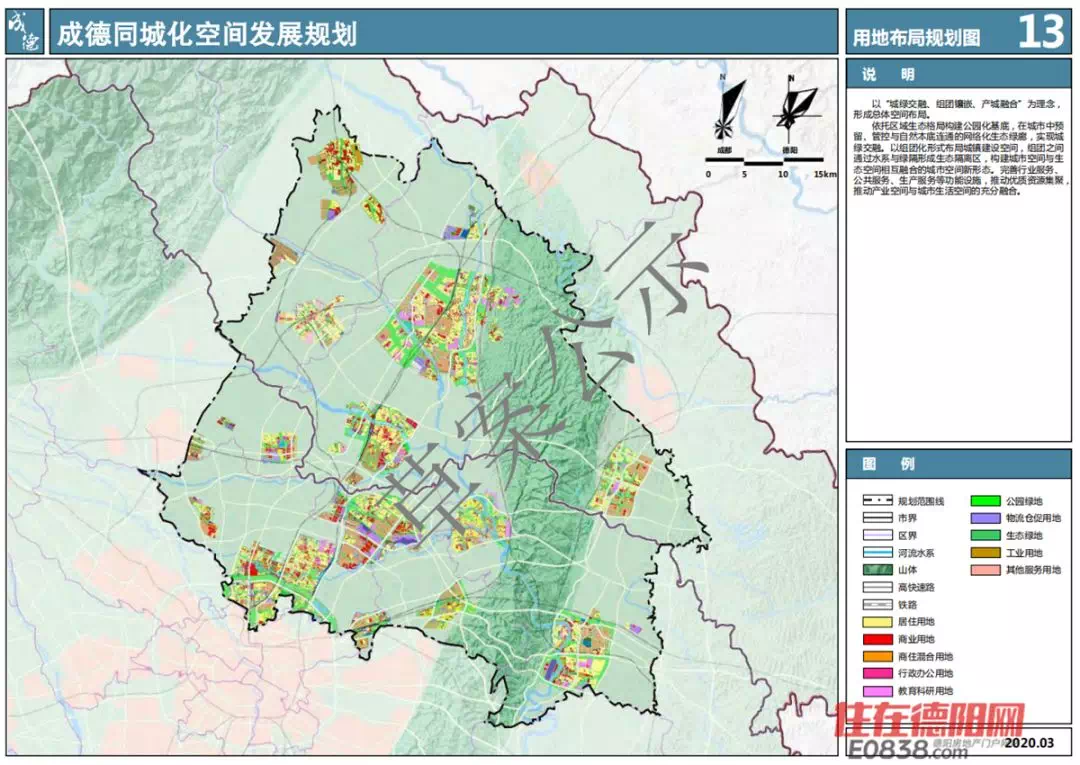Image resolution: width=1080 pixels, height=765 pixels.
Task: Select the 河流水系 legend symbol
Action: click(878, 552)
